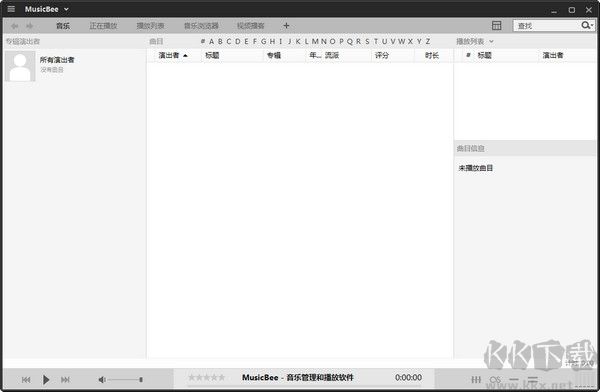600x392 pixels.
Task: Click the # column in playlist panel
Action: point(468,55)
